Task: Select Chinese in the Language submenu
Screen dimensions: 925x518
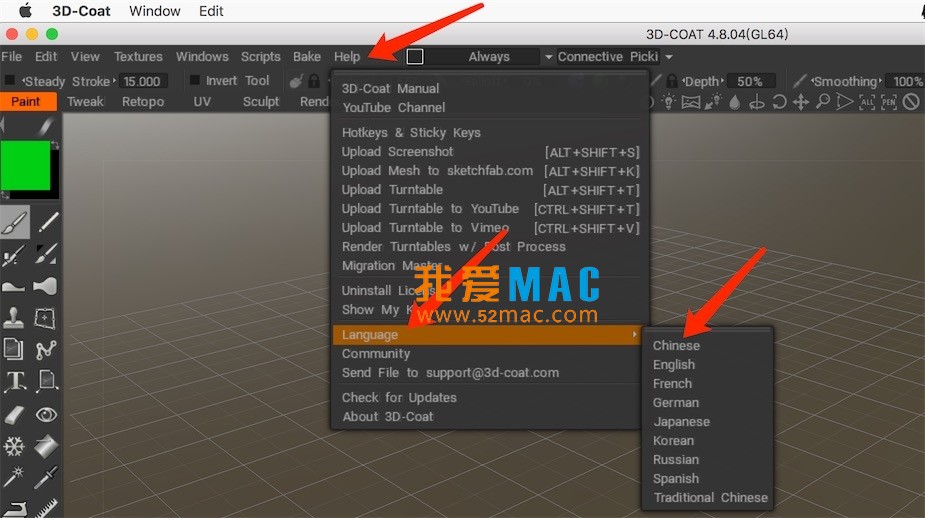Action: (676, 346)
